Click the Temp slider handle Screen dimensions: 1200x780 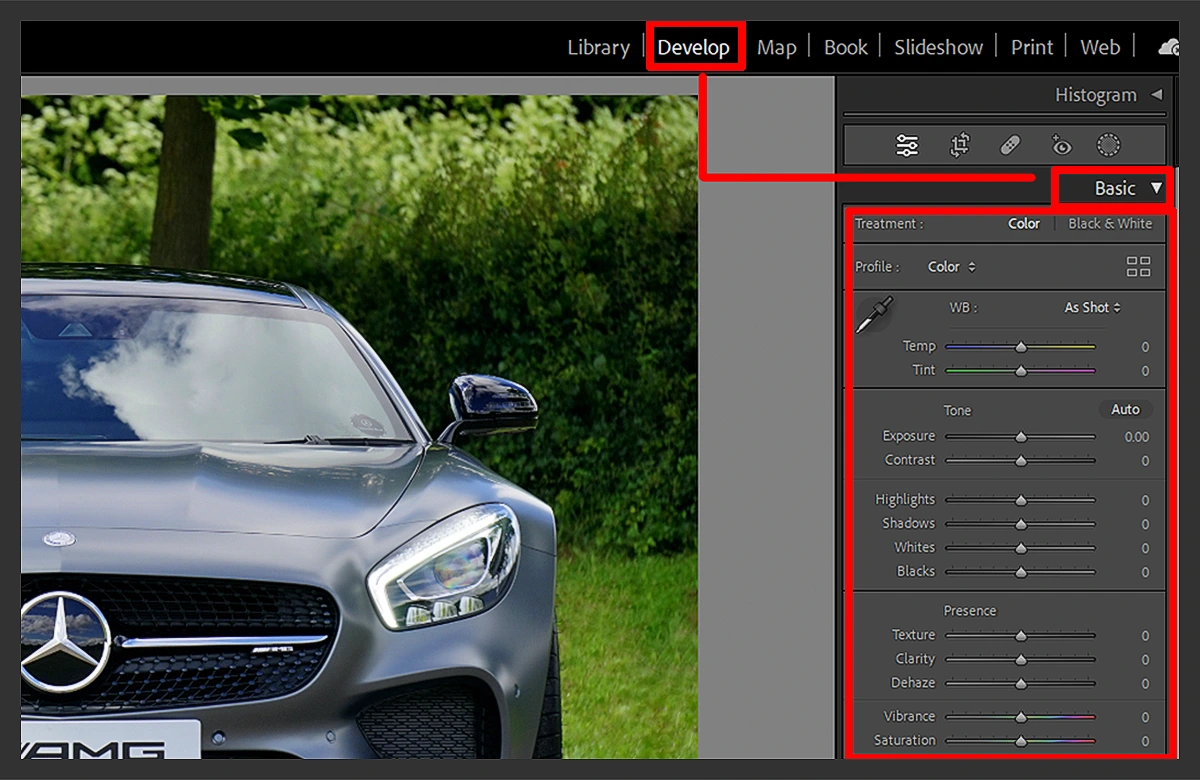[x=1021, y=347]
